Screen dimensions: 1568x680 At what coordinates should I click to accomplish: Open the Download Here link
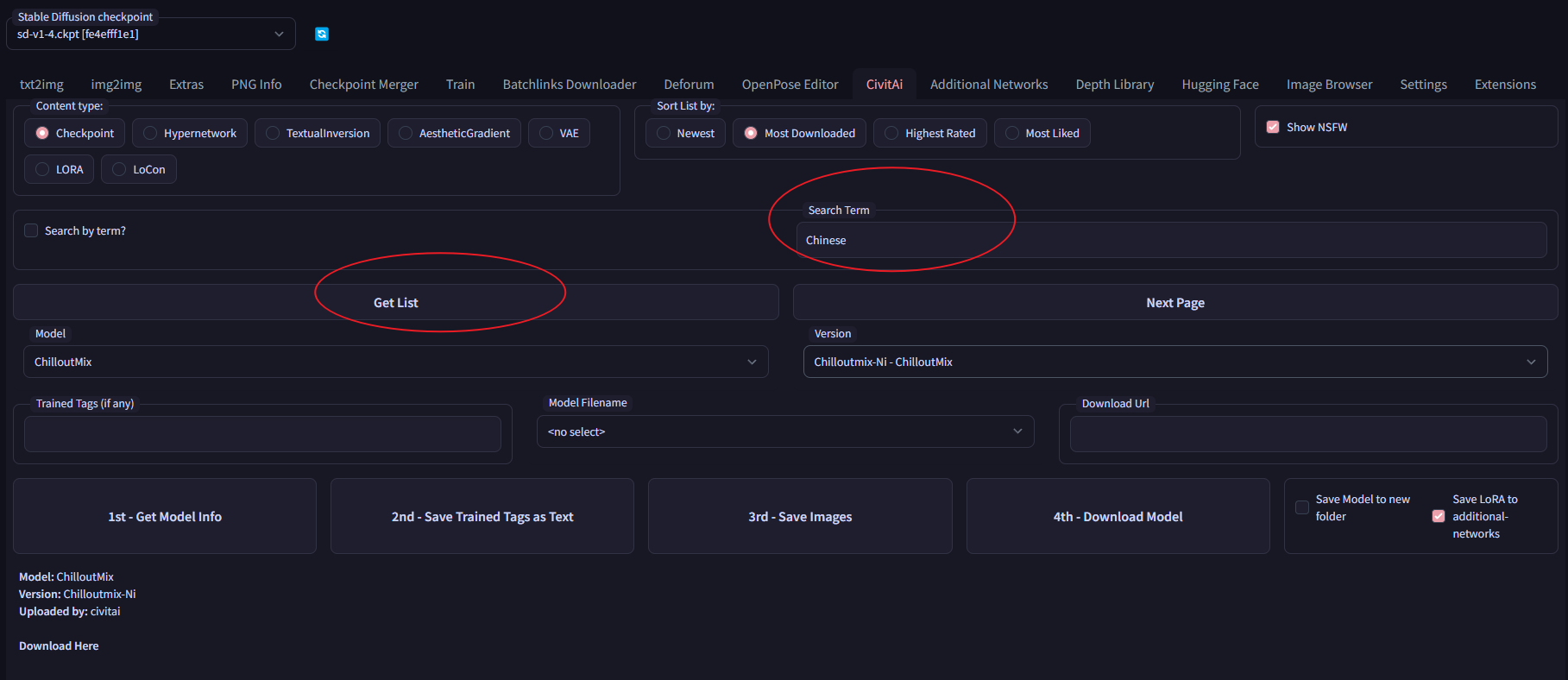tap(59, 645)
